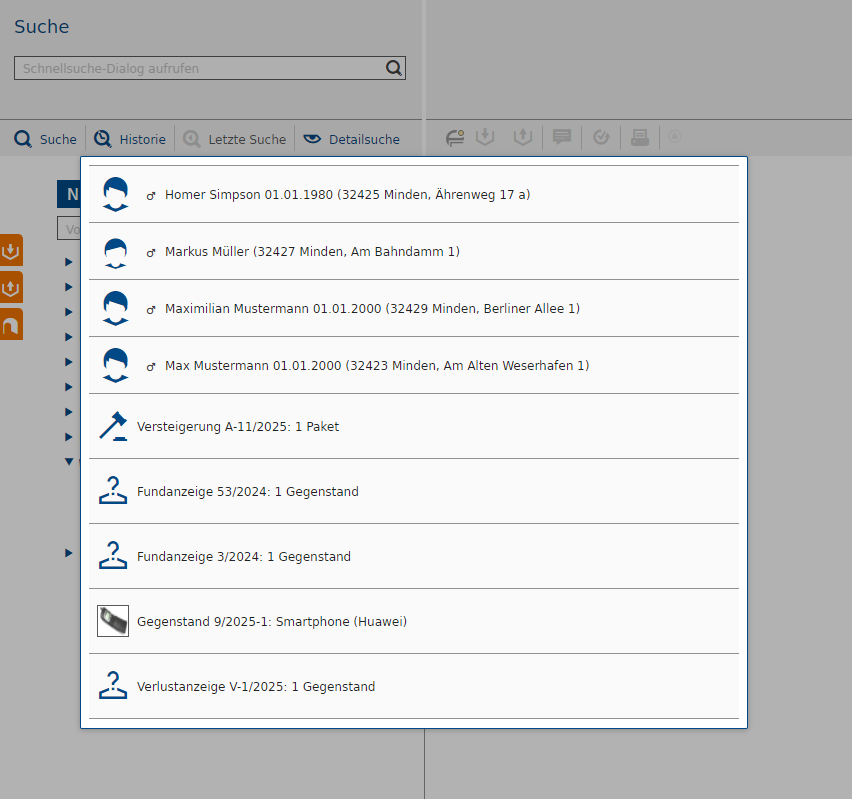Click the magnifier icon in the Schnellsuche field
Viewport: 852px width, 799px height.
(394, 68)
